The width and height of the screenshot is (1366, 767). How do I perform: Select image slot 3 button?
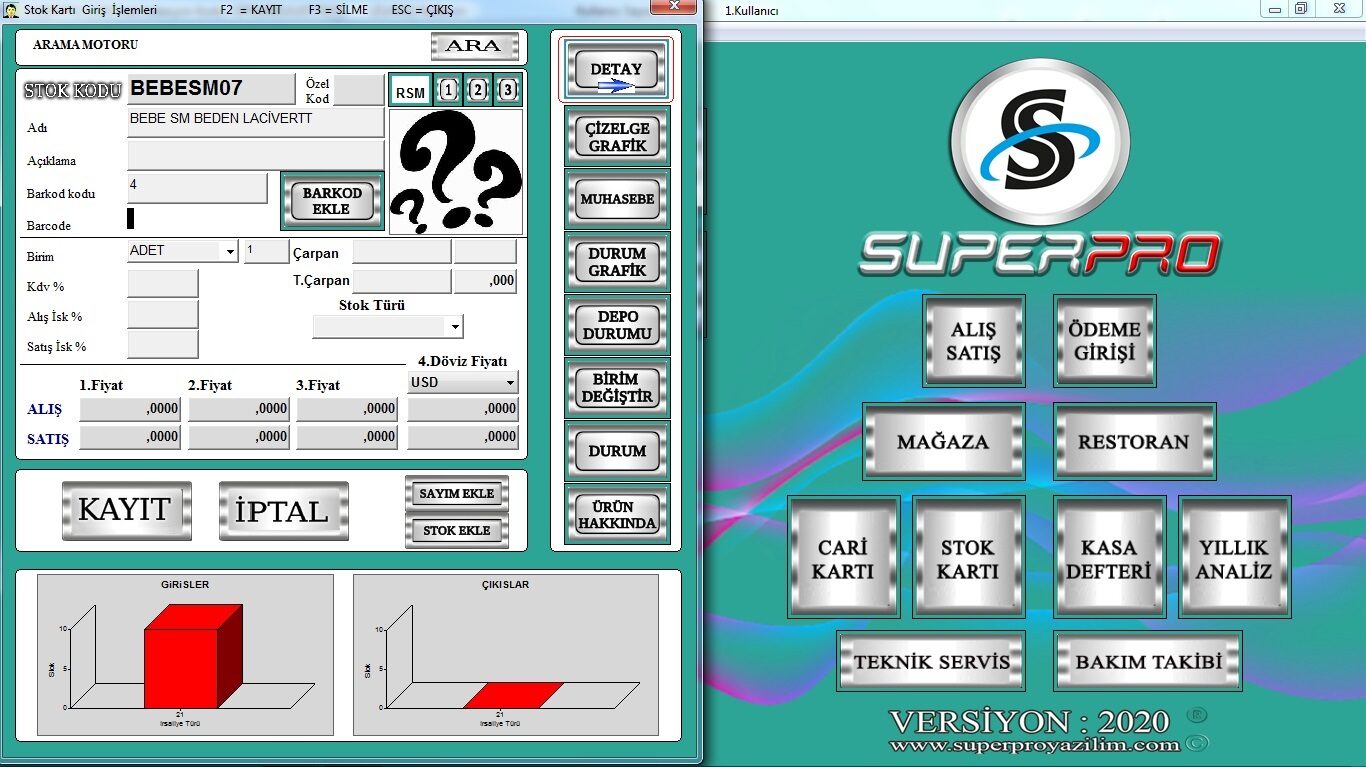coord(508,91)
